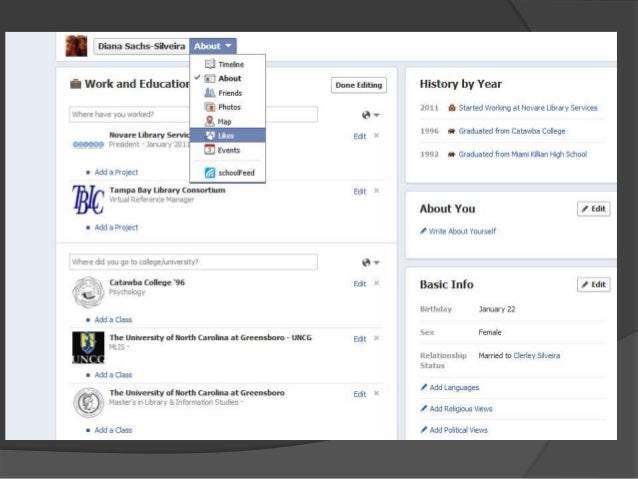Edit the Tampa Bay Library Consortium entry
This screenshot has height=479, width=638.
pyautogui.click(x=360, y=192)
